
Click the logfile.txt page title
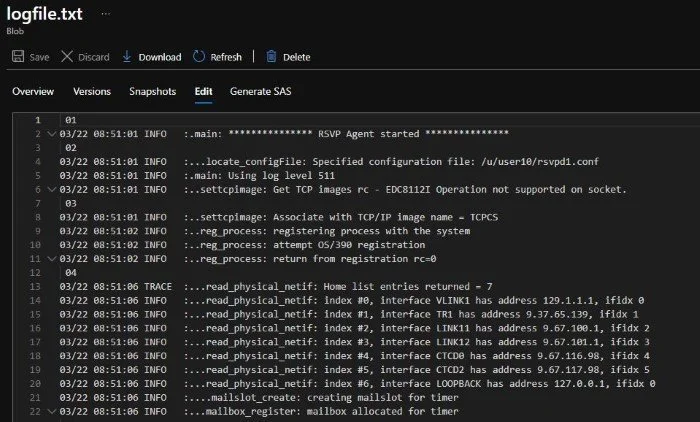coord(46,14)
